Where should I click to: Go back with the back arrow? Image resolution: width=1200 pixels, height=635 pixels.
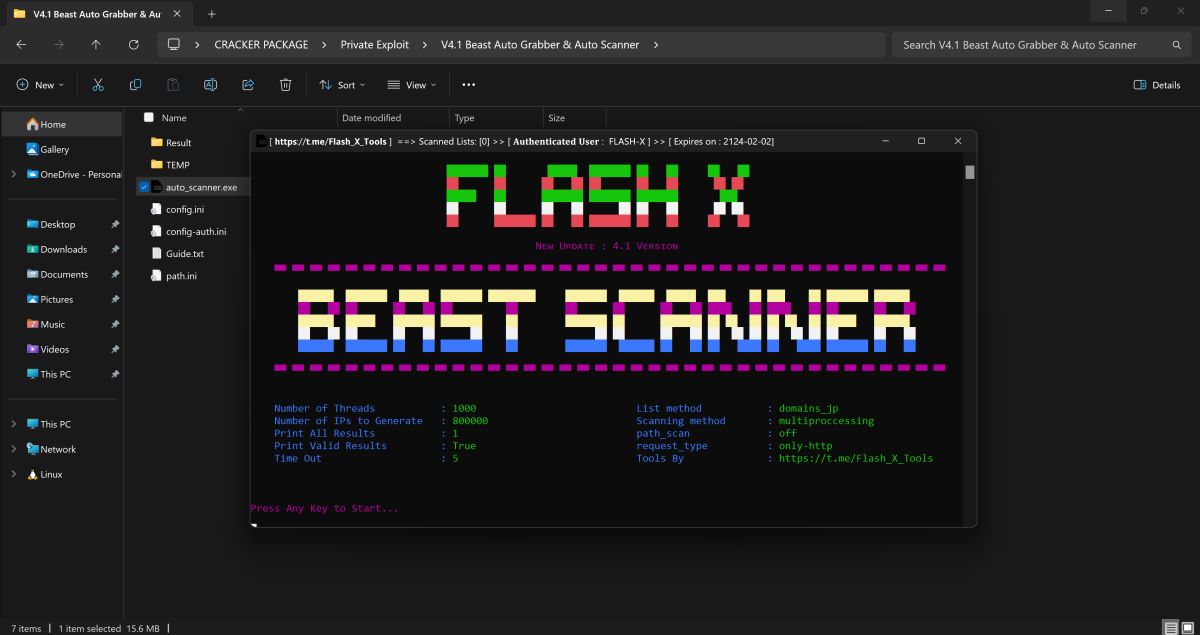[x=21, y=45]
